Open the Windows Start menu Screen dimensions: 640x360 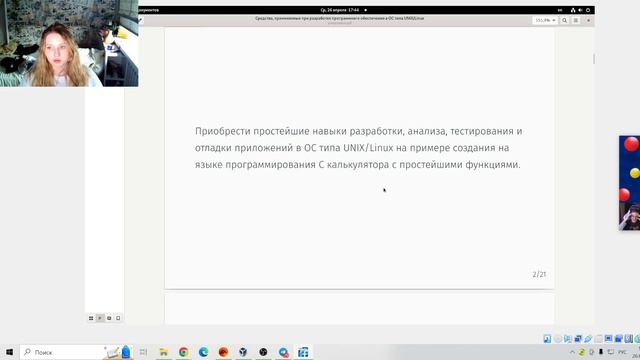click(x=9, y=352)
